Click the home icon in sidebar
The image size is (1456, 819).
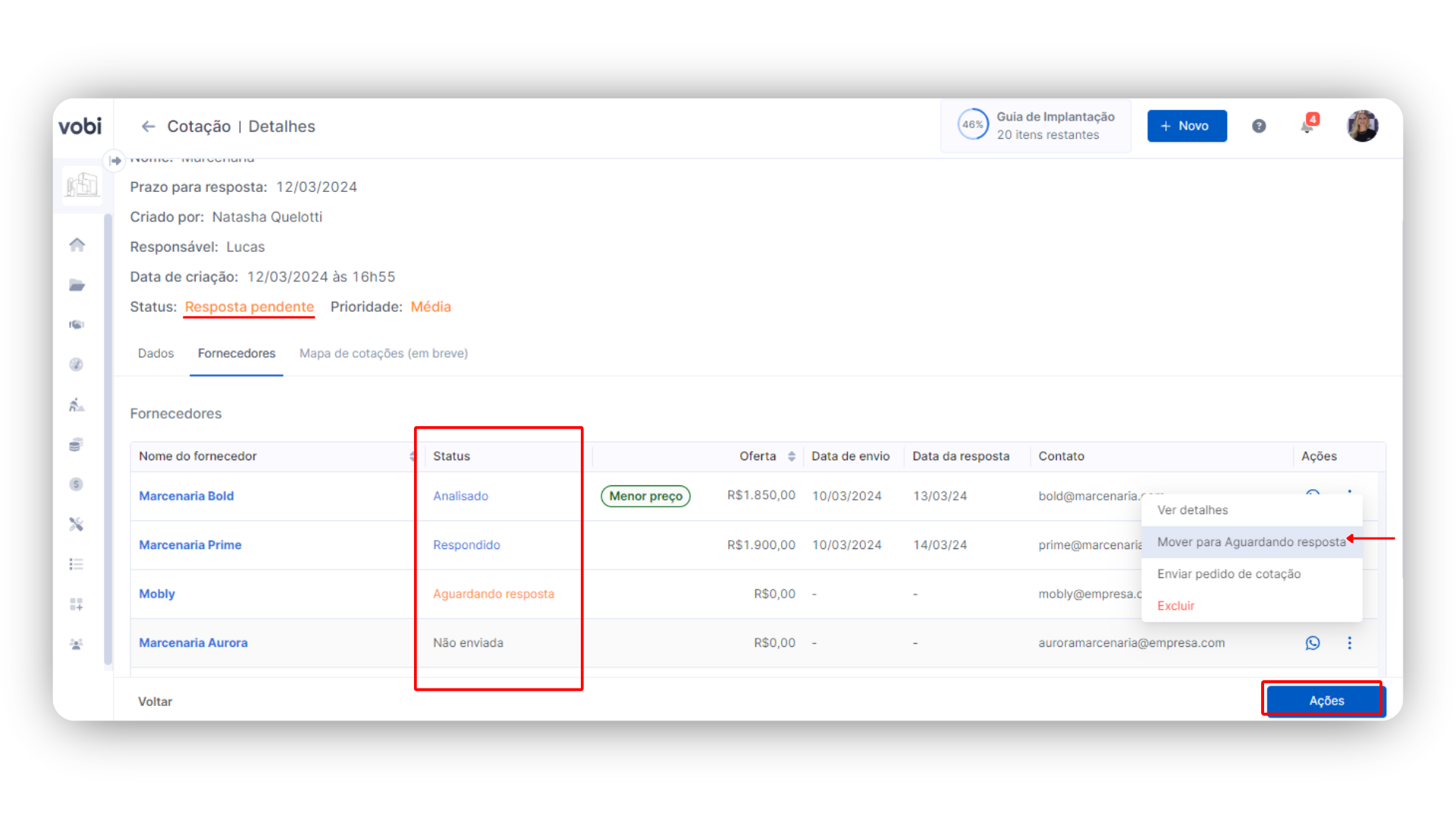[77, 244]
